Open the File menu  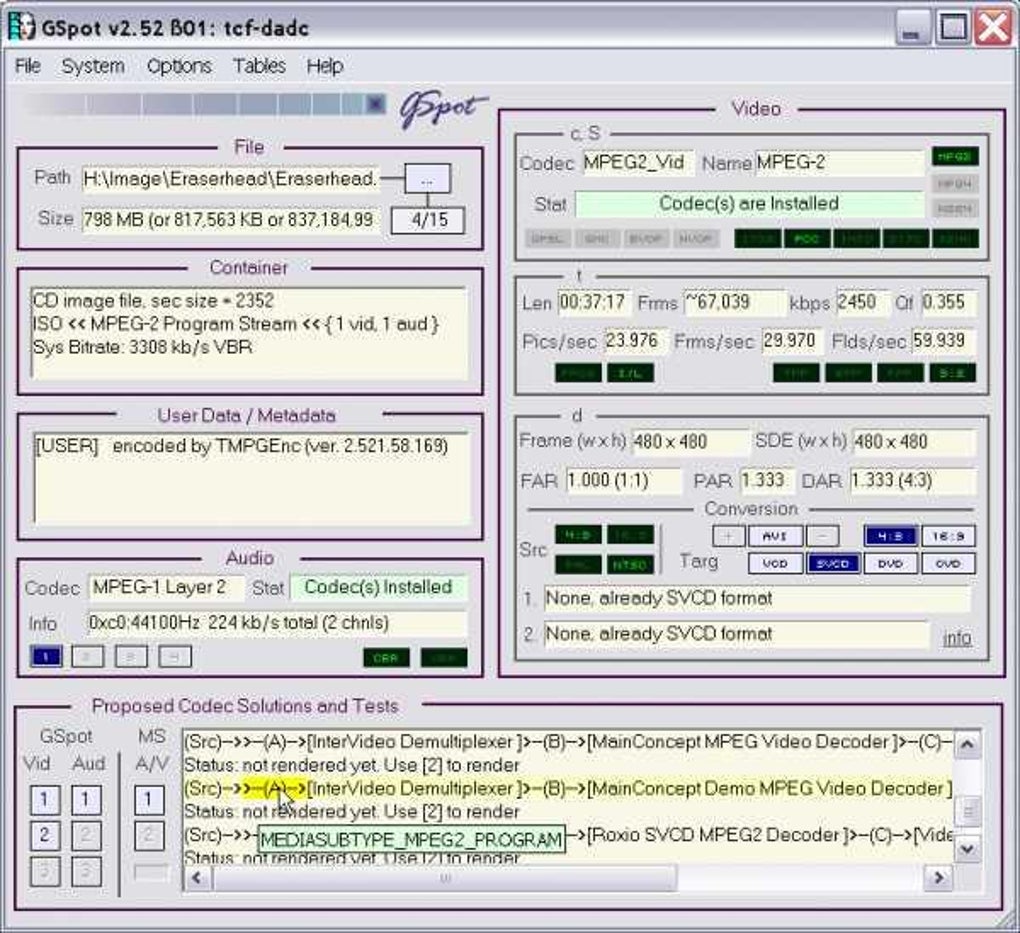pyautogui.click(x=28, y=66)
